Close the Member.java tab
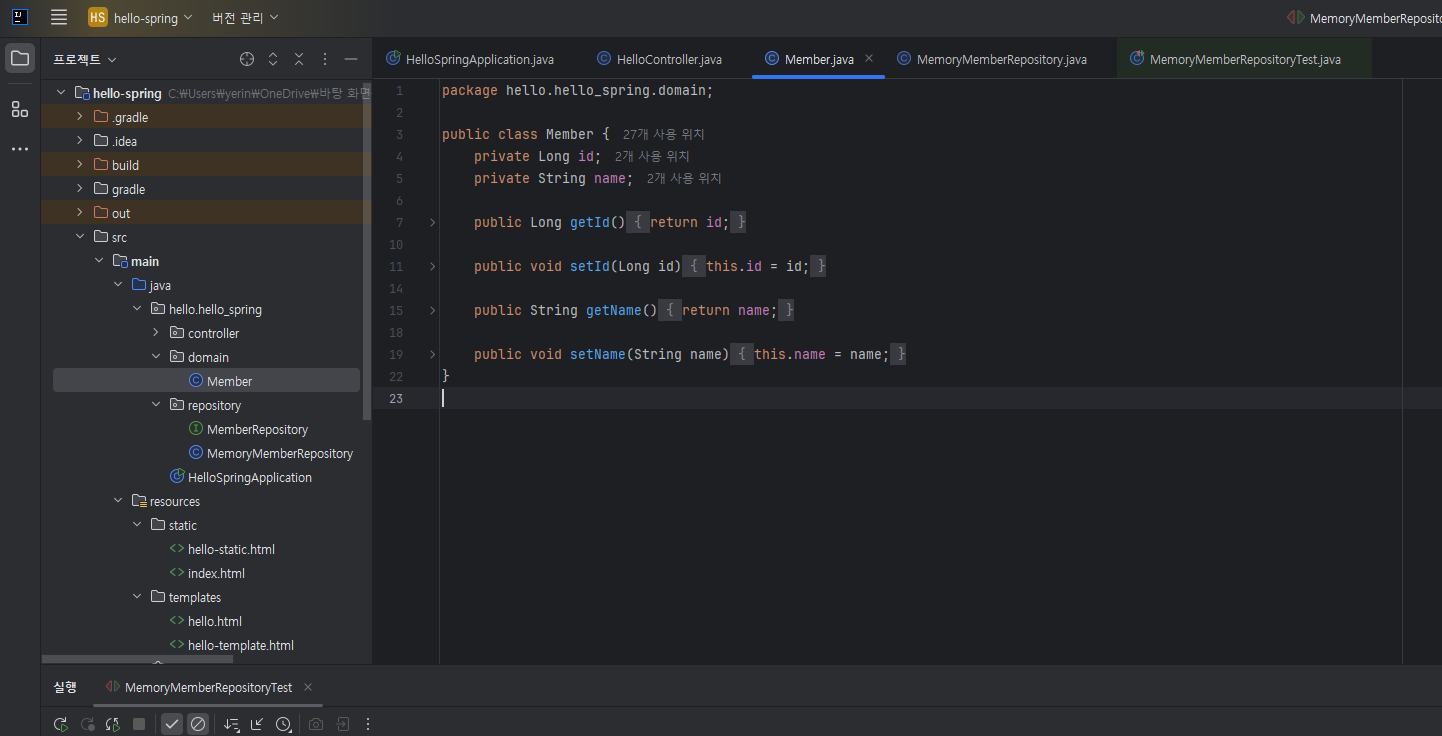Screen dimensions: 1442x736 click(x=869, y=58)
